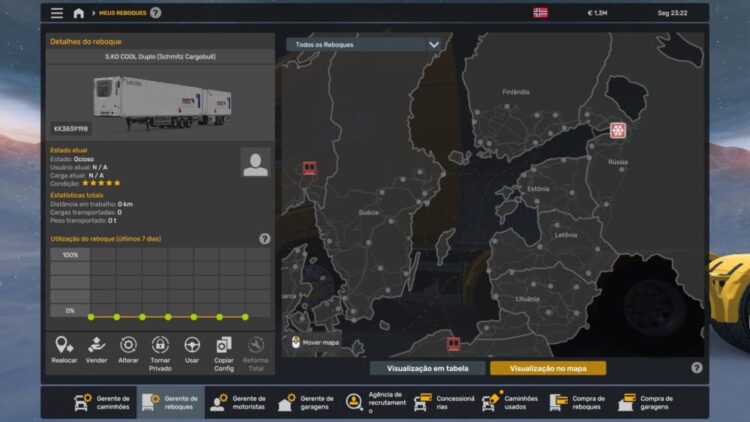This screenshot has width=750, height=422.
Task: Click the trailer preview image
Action: 162,102
